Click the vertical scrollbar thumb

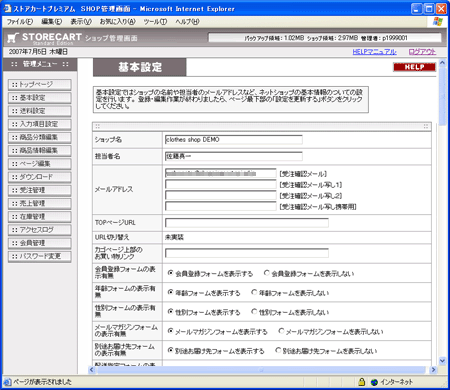tap(442, 96)
